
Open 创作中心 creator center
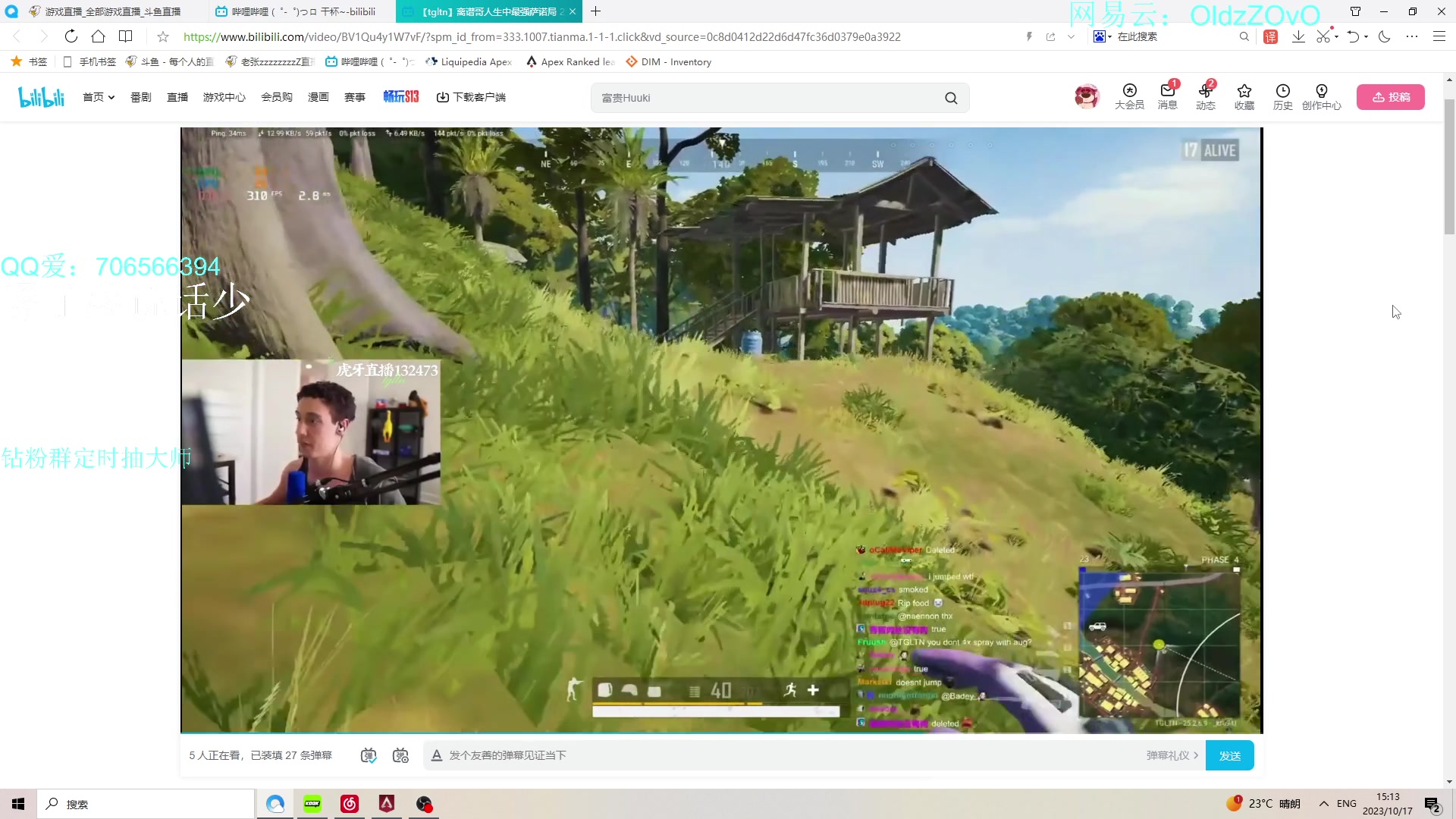point(1322,97)
